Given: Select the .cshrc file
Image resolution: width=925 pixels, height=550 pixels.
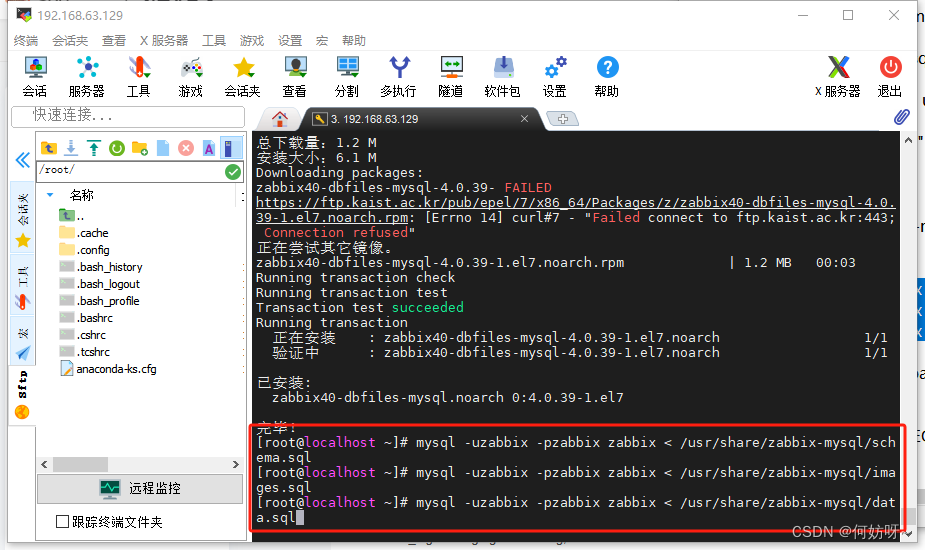Looking at the screenshot, I should click(x=83, y=335).
